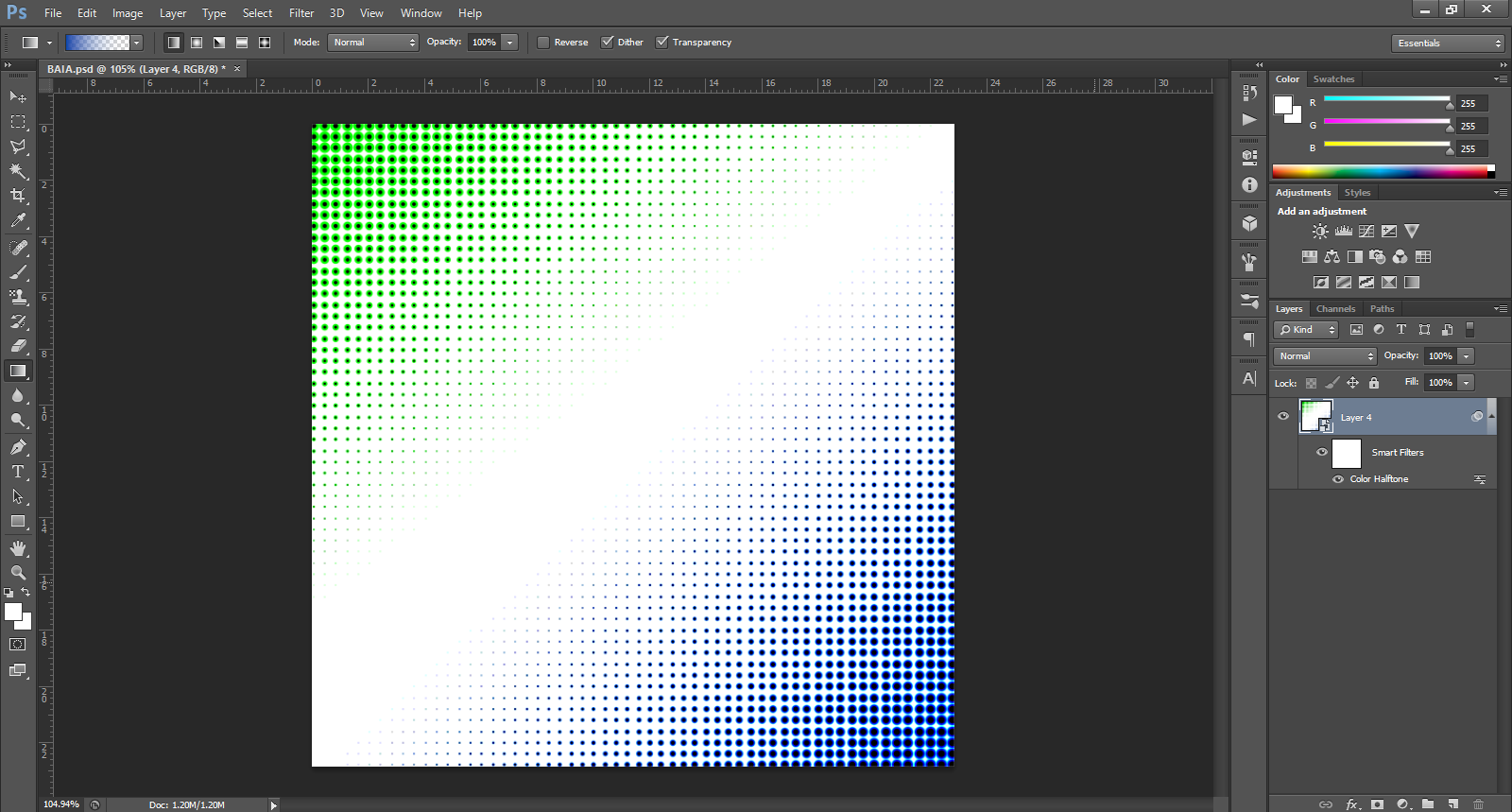
Task: Switch to the Paths tab
Action: coord(1382,309)
